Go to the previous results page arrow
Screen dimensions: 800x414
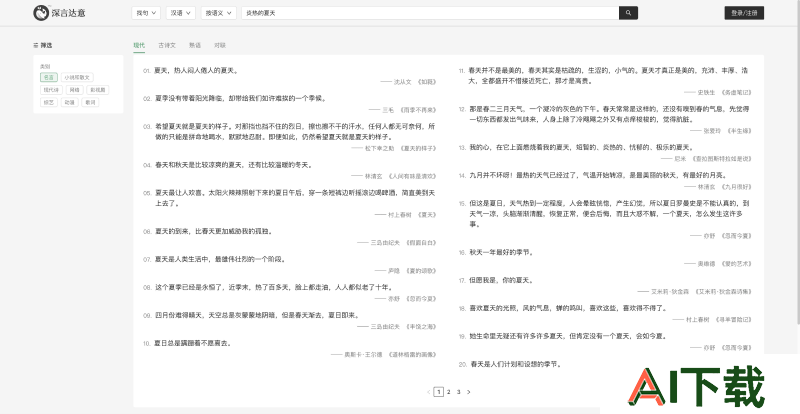pyautogui.click(x=429, y=392)
